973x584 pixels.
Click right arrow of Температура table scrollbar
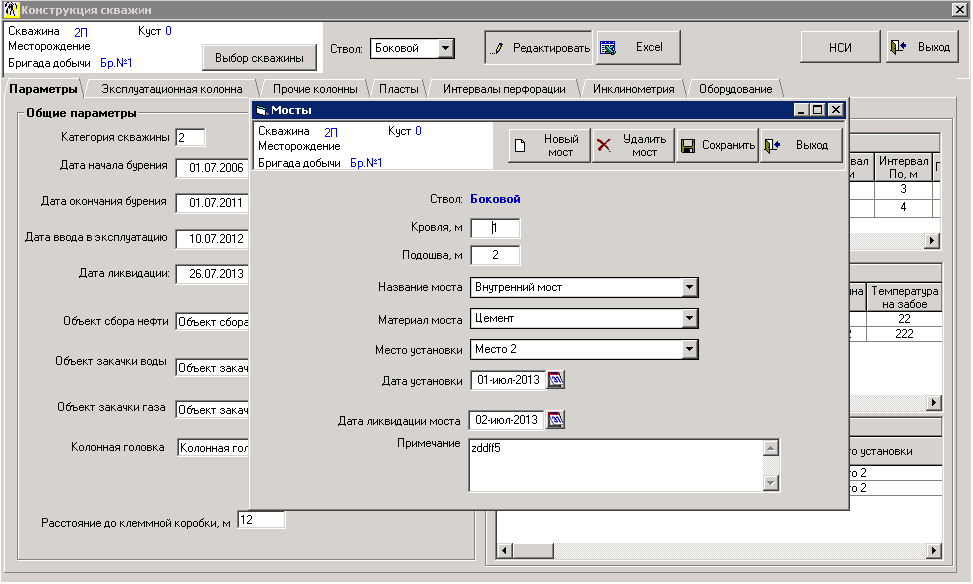point(934,403)
